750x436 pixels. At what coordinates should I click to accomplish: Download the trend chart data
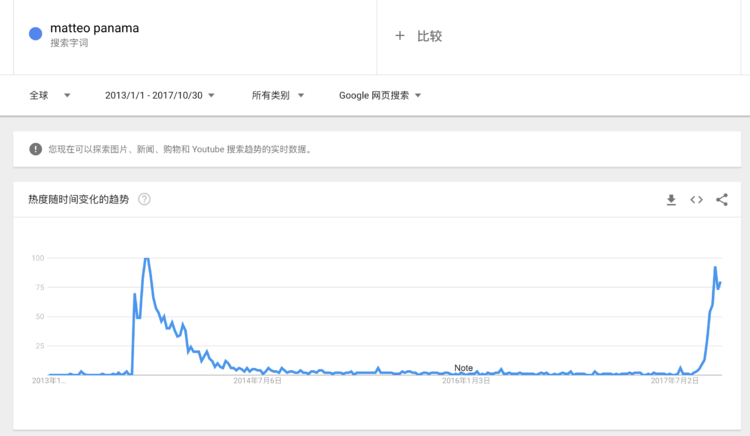pyautogui.click(x=671, y=200)
